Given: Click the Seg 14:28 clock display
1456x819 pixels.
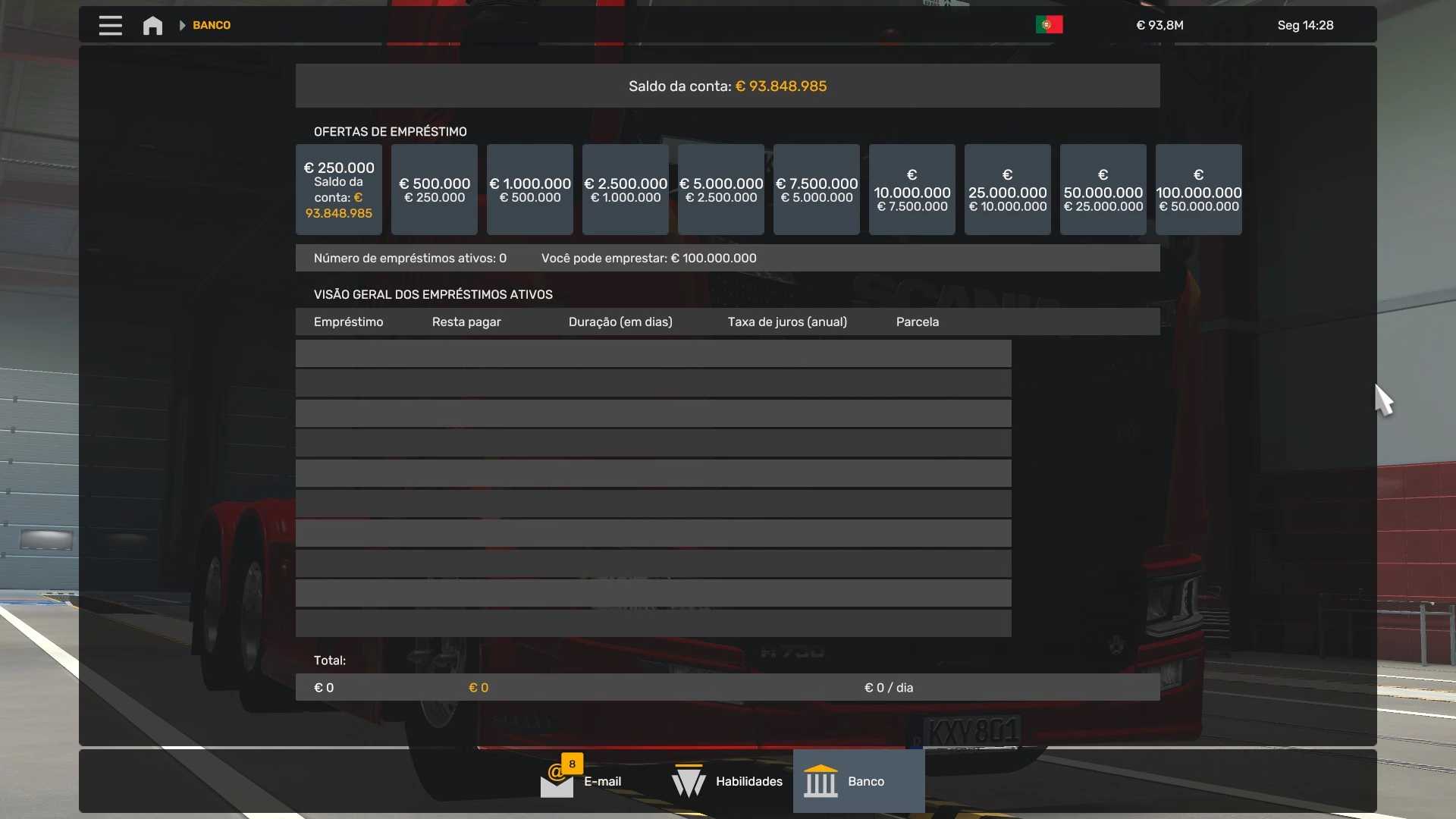Looking at the screenshot, I should click(1305, 25).
